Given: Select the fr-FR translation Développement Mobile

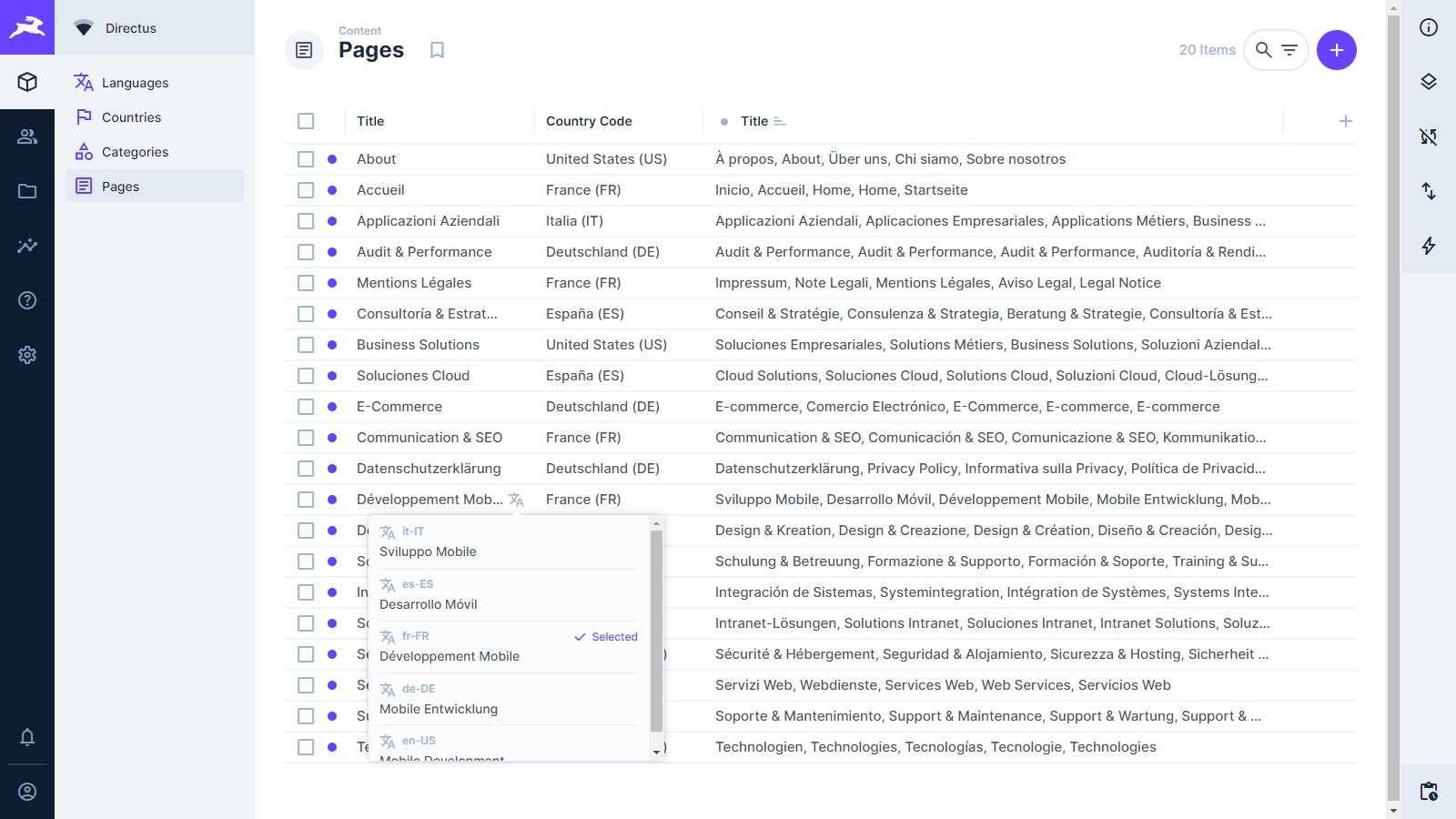Looking at the screenshot, I should pos(509,647).
